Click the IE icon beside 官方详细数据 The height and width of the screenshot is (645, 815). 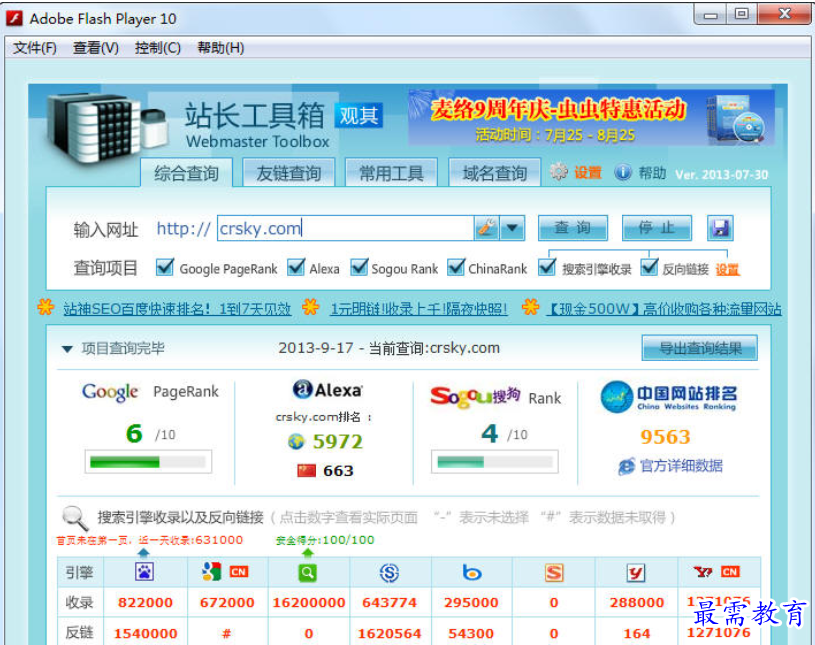626,466
